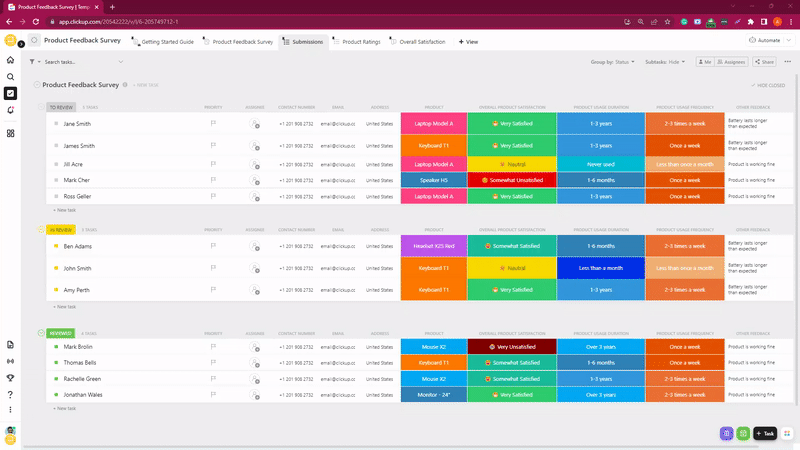Collapse the To Review group

click(x=41, y=107)
